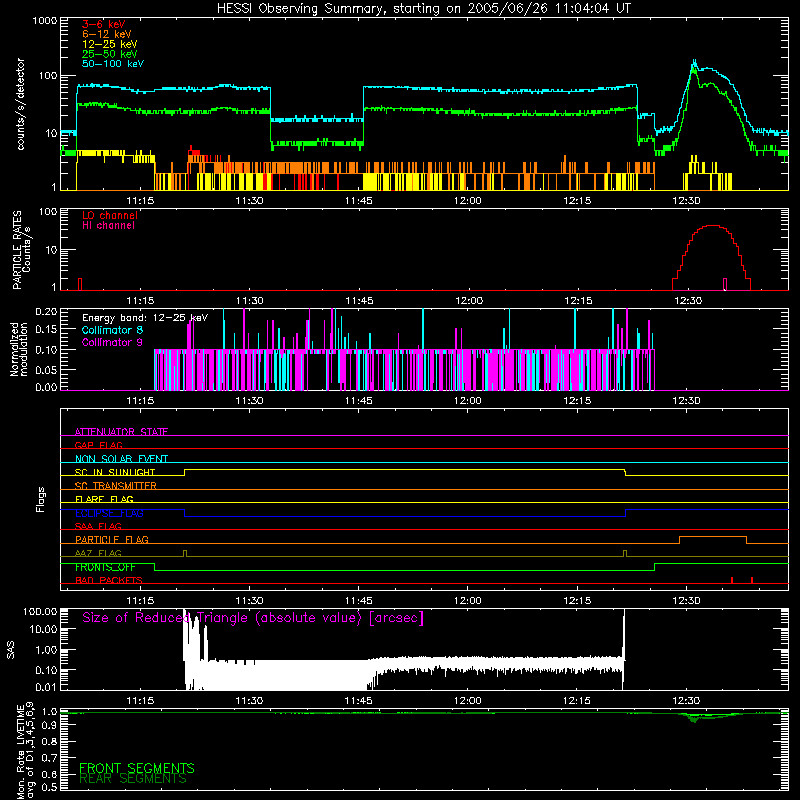Click the 12:00 tick label in flags plot

(468, 601)
